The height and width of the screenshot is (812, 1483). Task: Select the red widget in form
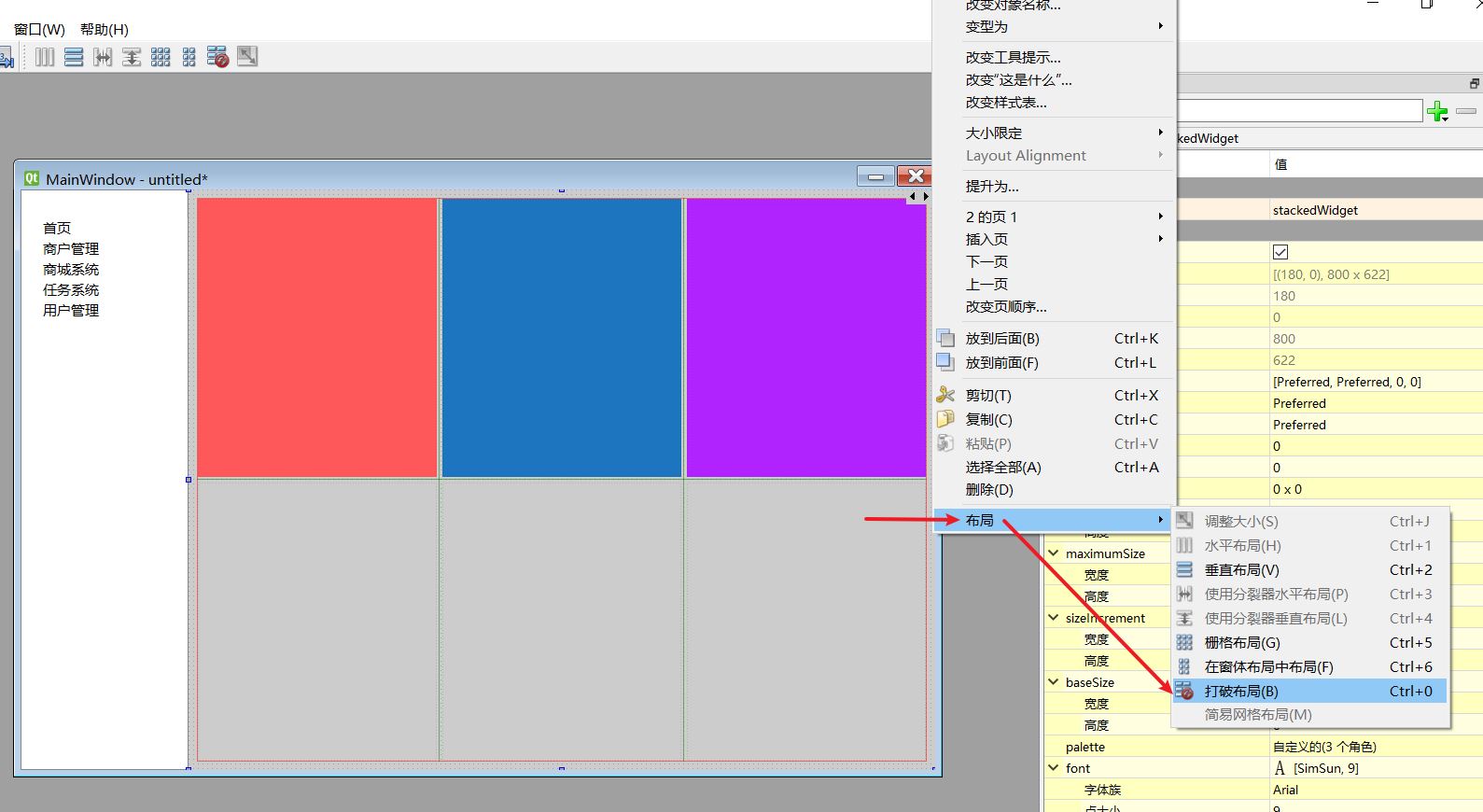click(x=317, y=338)
